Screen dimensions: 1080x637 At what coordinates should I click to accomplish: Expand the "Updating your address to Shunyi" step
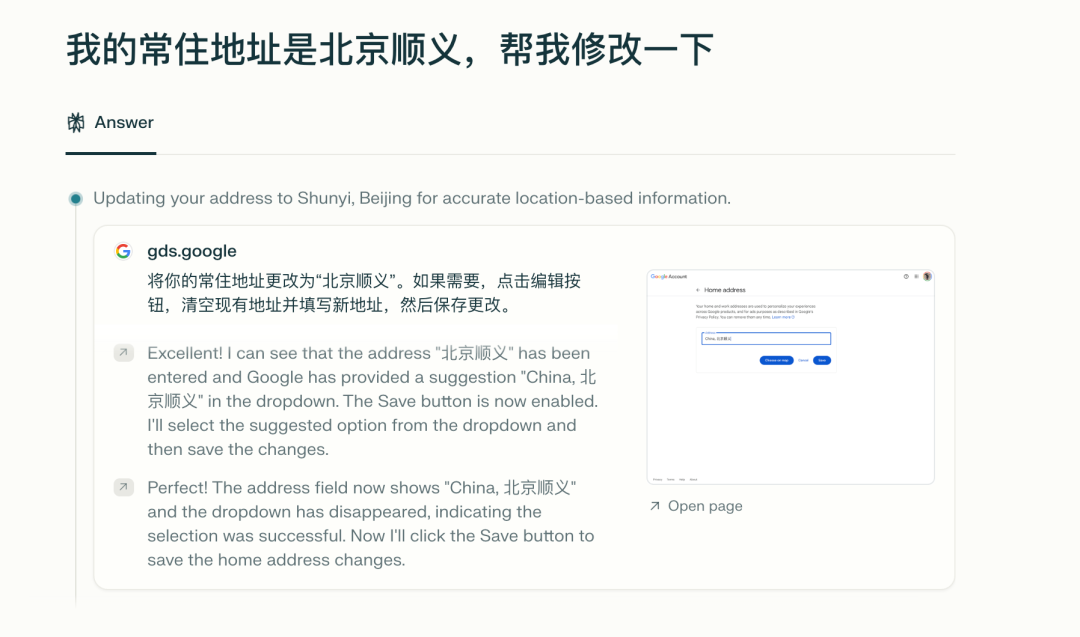(411, 198)
